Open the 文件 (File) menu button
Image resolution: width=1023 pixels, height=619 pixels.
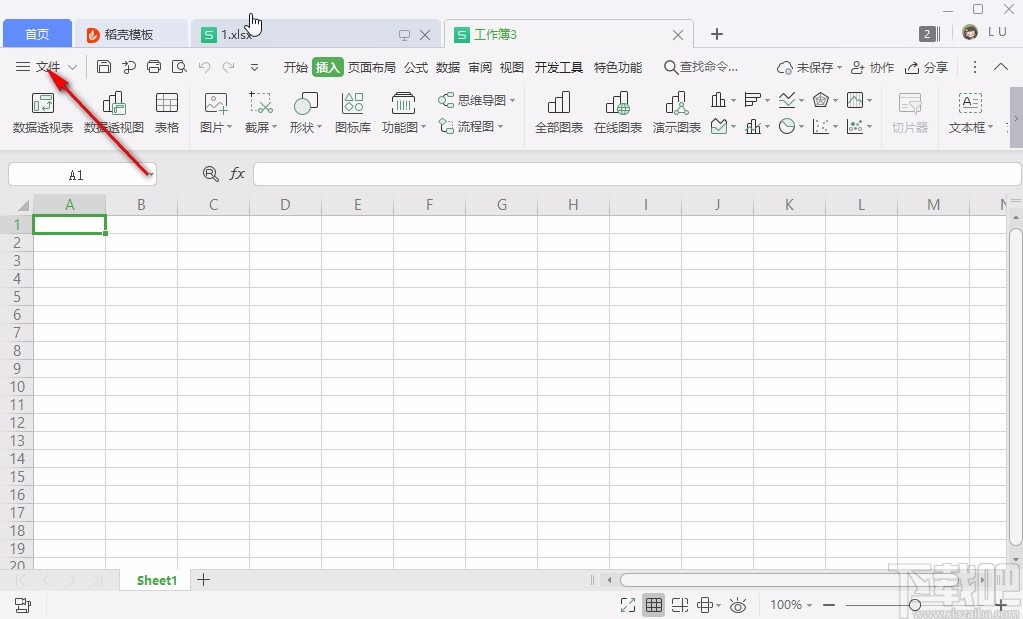click(x=46, y=67)
